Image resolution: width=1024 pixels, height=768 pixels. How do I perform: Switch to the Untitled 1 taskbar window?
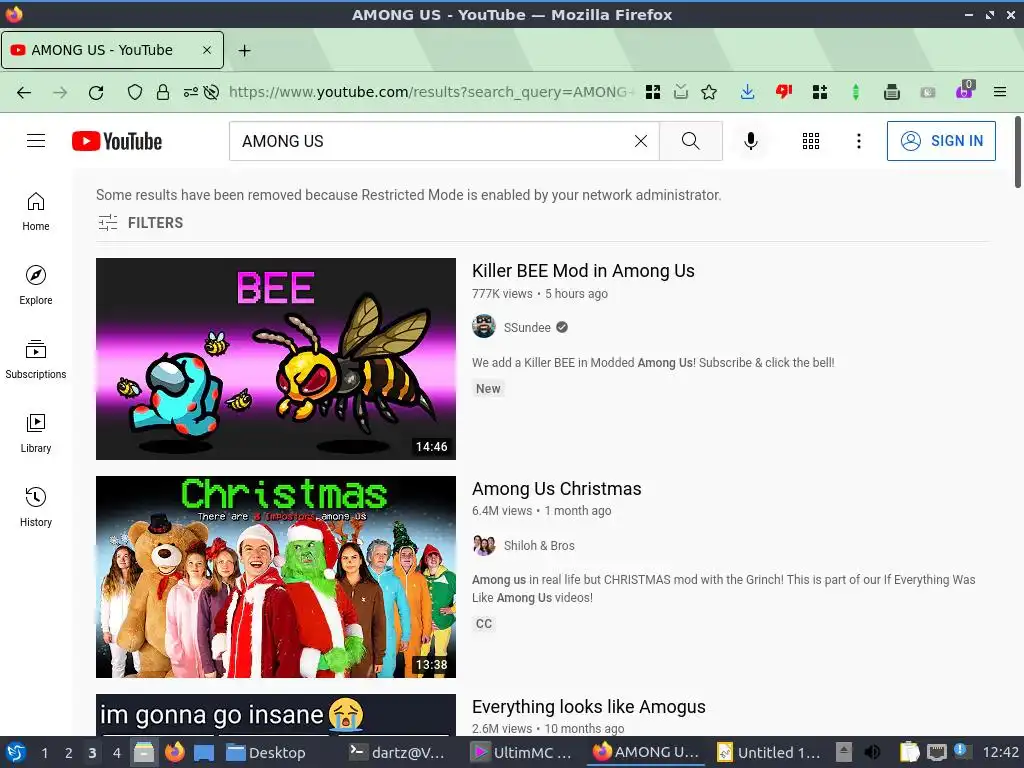click(768, 752)
